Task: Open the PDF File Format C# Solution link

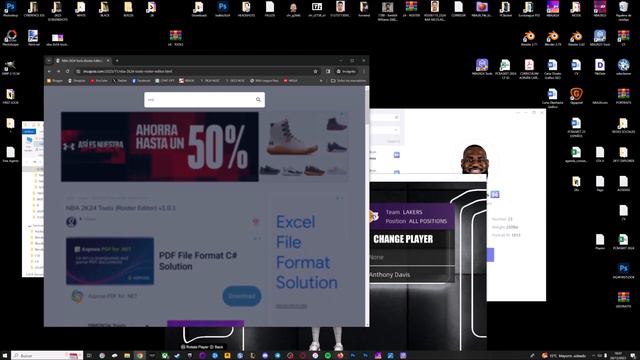Action: point(198,260)
